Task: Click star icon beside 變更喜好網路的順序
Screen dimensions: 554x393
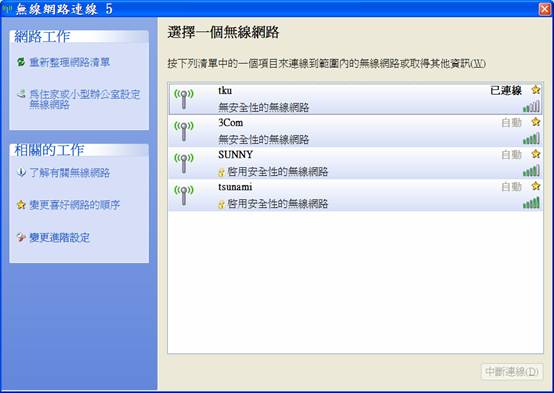Action: point(21,205)
